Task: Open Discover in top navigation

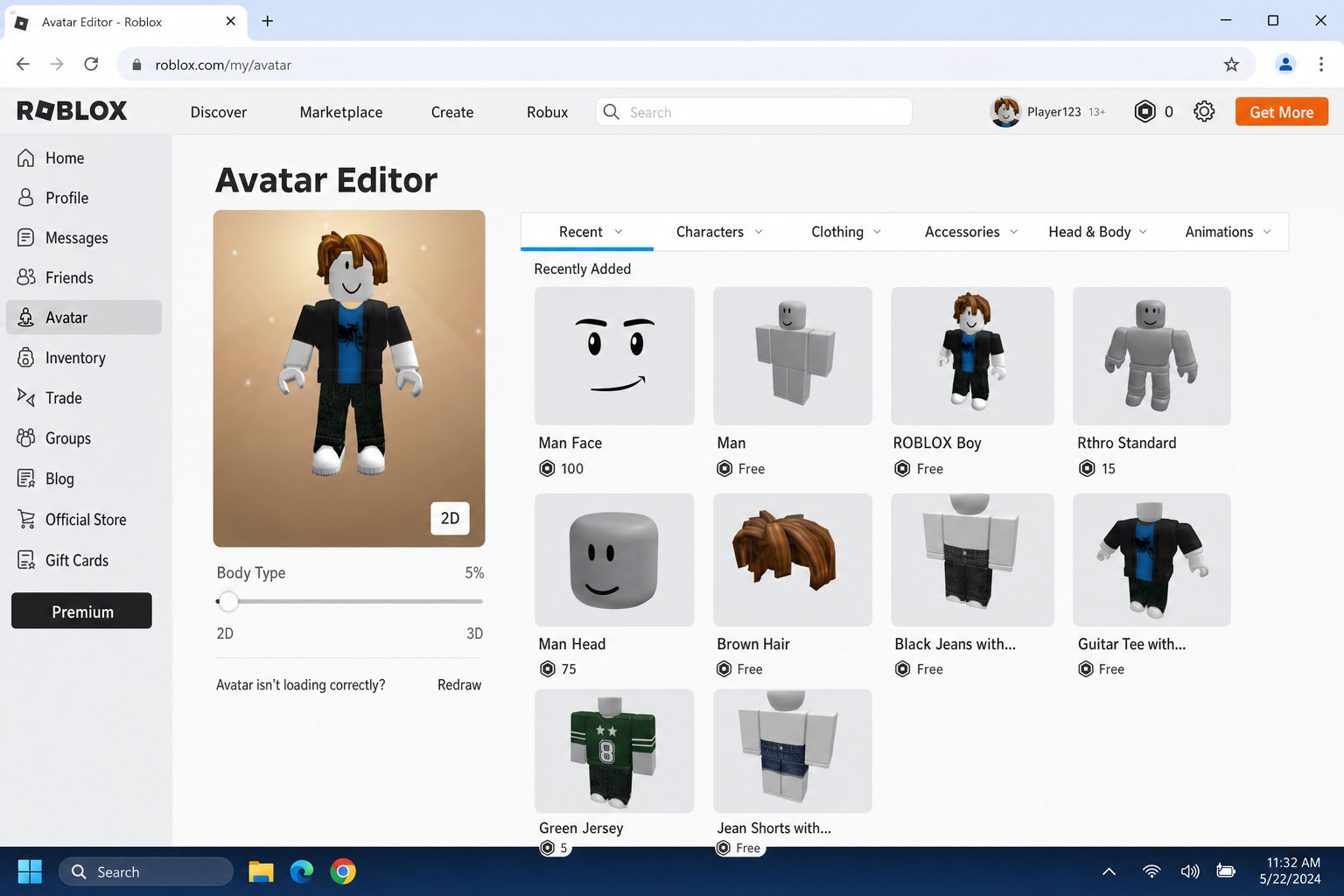Action: 219,112
